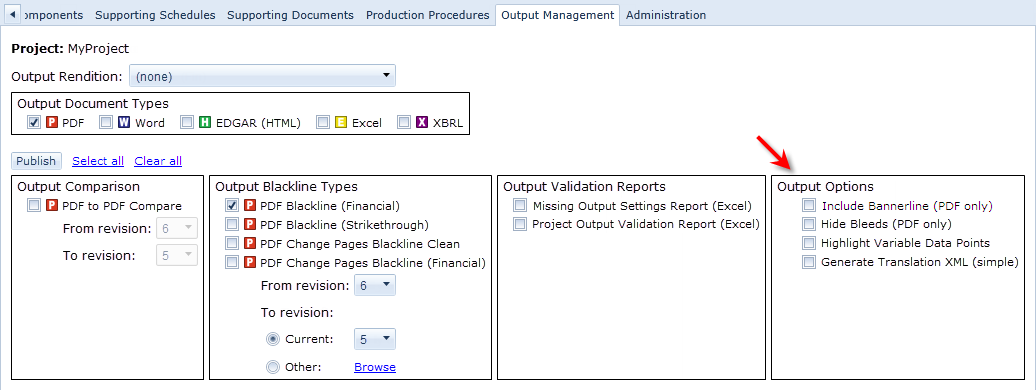Select the Other radio button for revision

pos(272,367)
